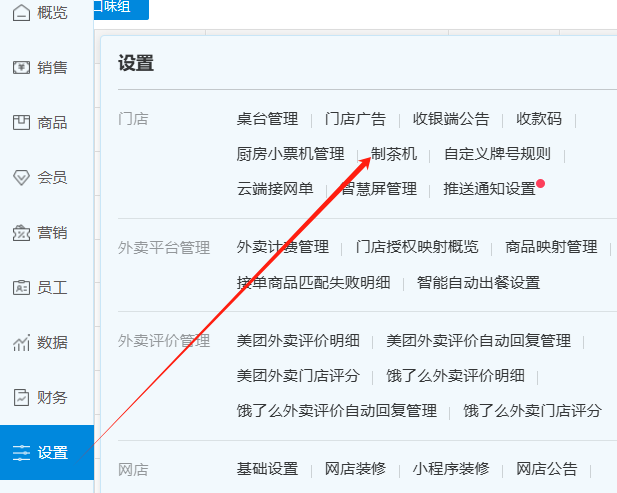Open the 财务 sidebar menu
617x493 pixels.
point(47,397)
